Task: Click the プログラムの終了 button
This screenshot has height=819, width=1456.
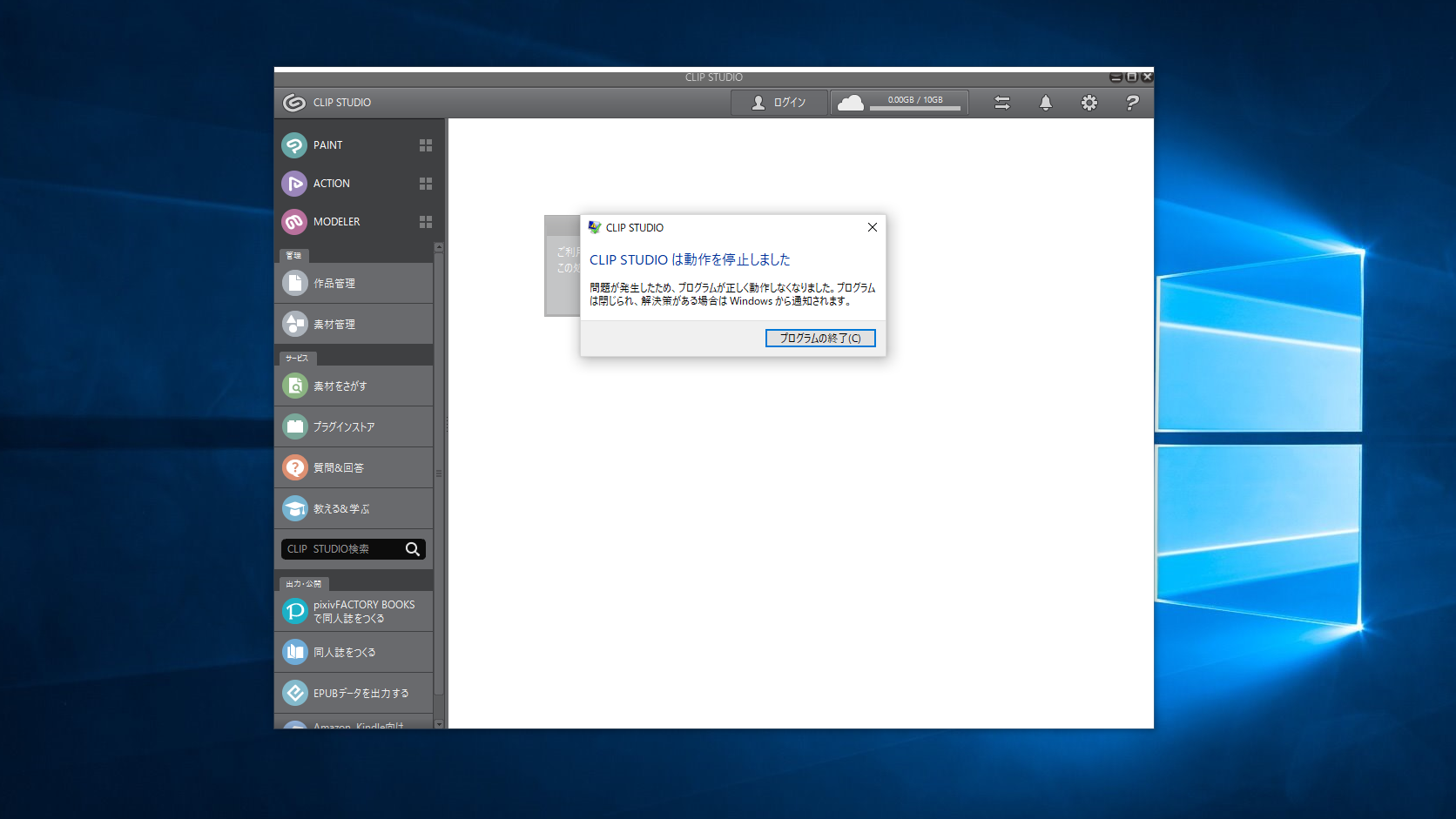Action: point(819,338)
